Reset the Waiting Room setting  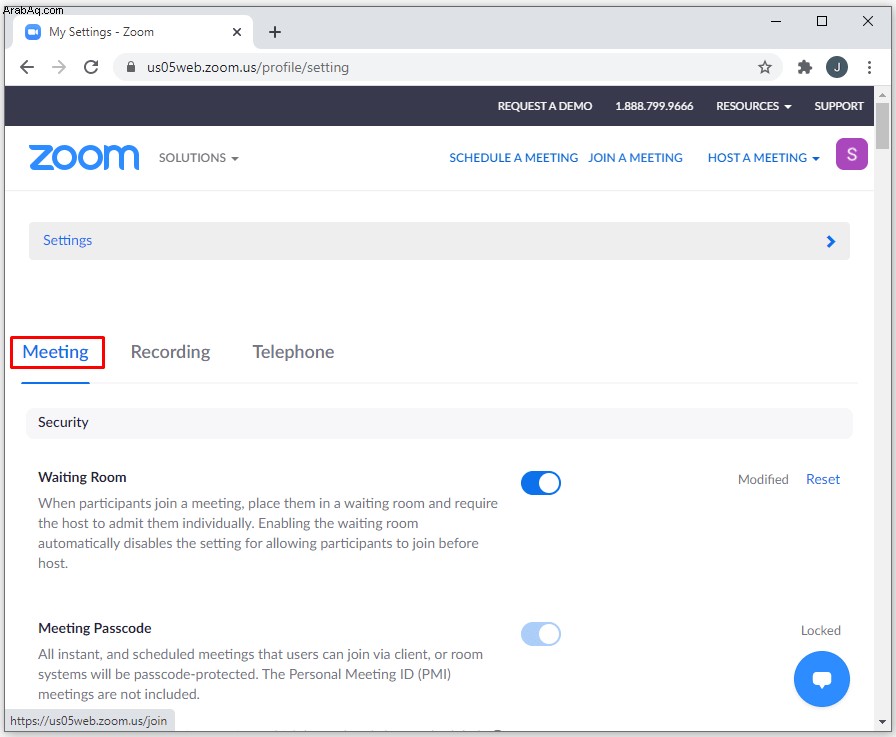[822, 479]
